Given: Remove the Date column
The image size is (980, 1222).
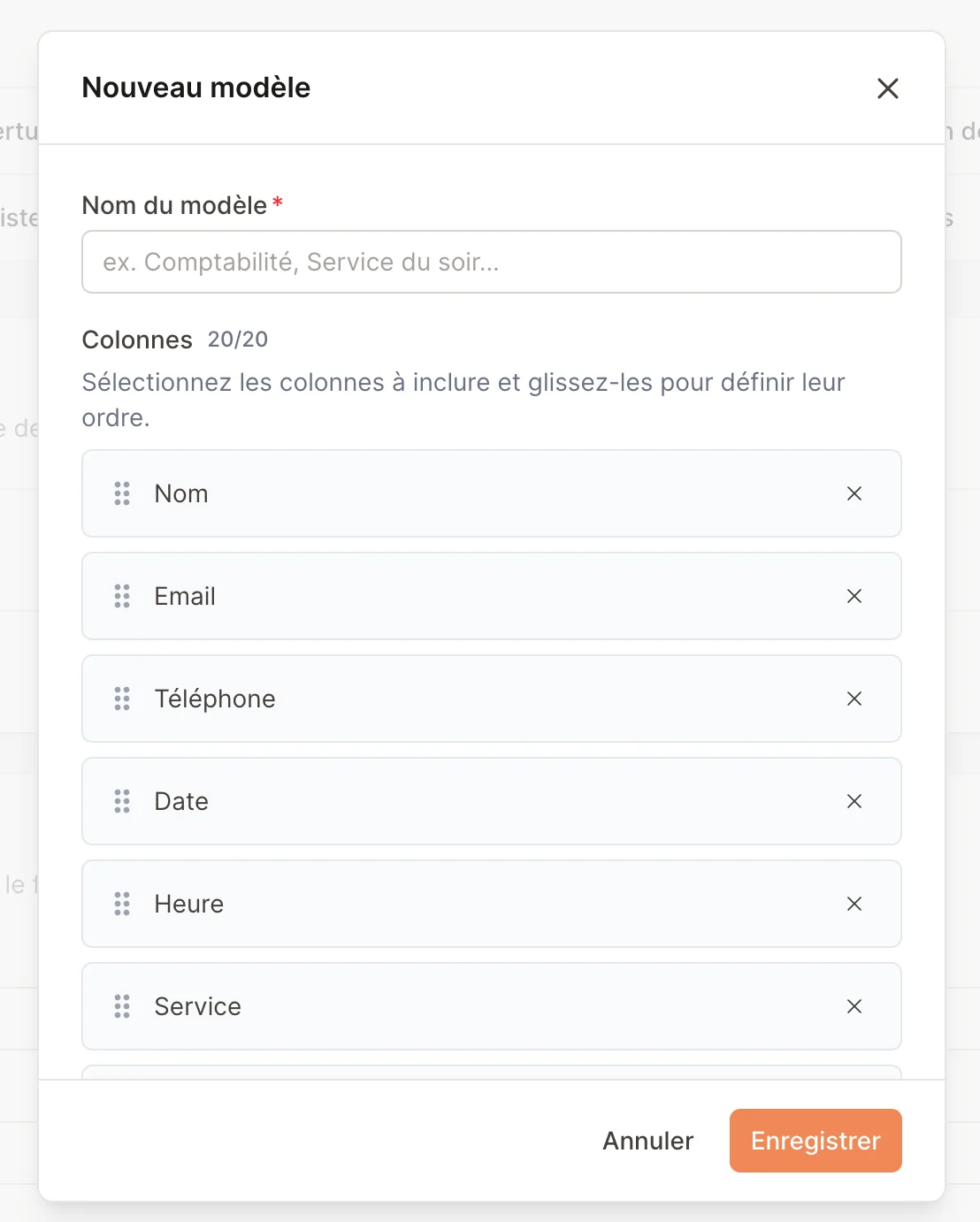Looking at the screenshot, I should [854, 801].
